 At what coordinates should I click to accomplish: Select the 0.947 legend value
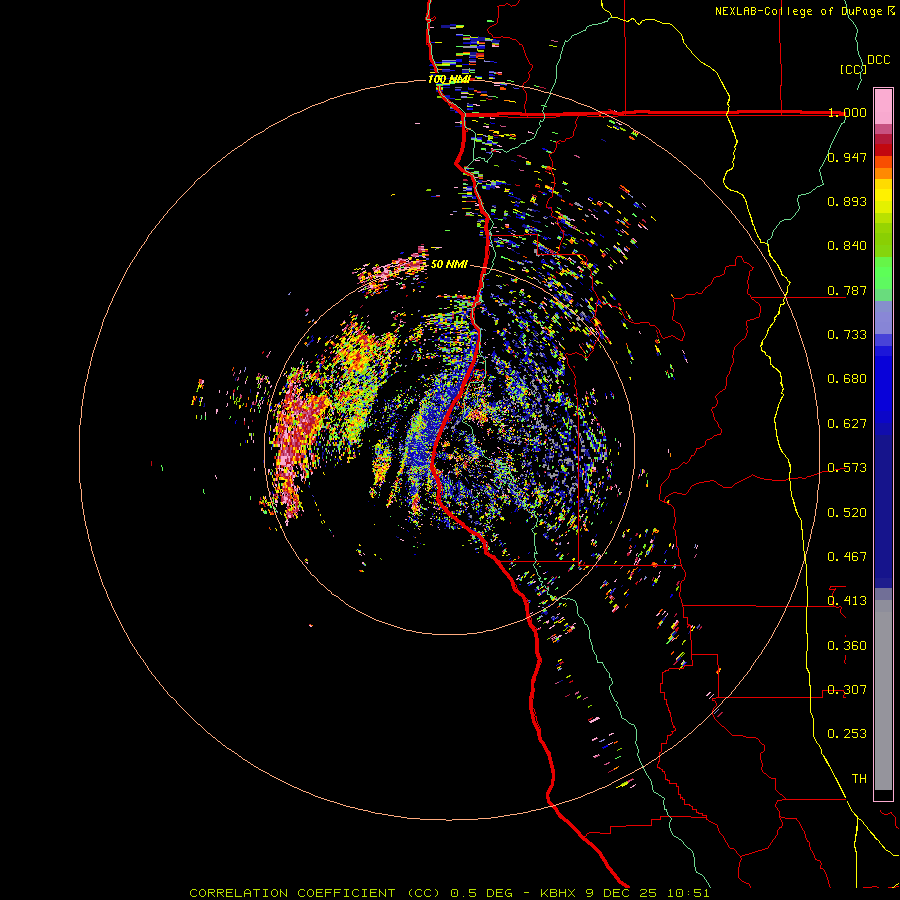[x=847, y=157]
